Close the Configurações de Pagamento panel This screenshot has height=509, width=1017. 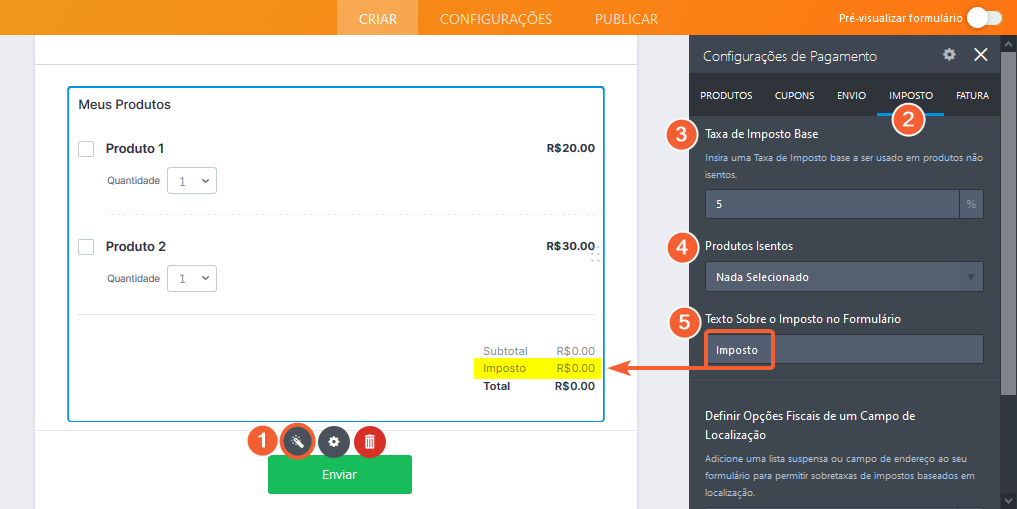click(981, 55)
